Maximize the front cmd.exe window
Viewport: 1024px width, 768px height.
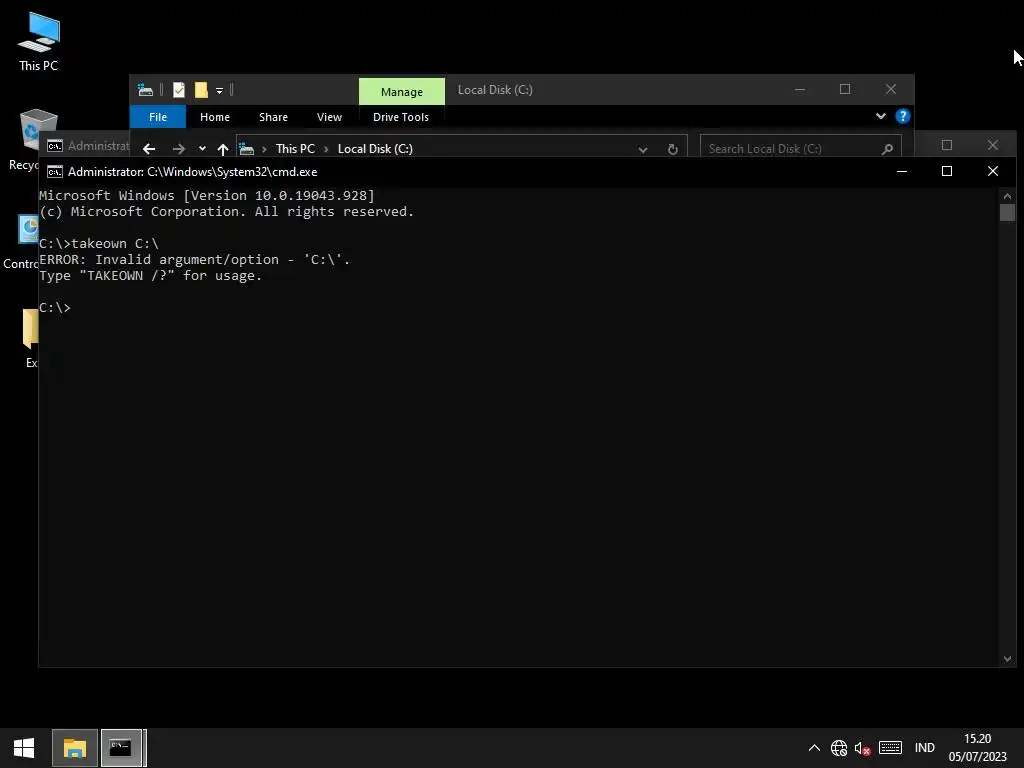947,171
